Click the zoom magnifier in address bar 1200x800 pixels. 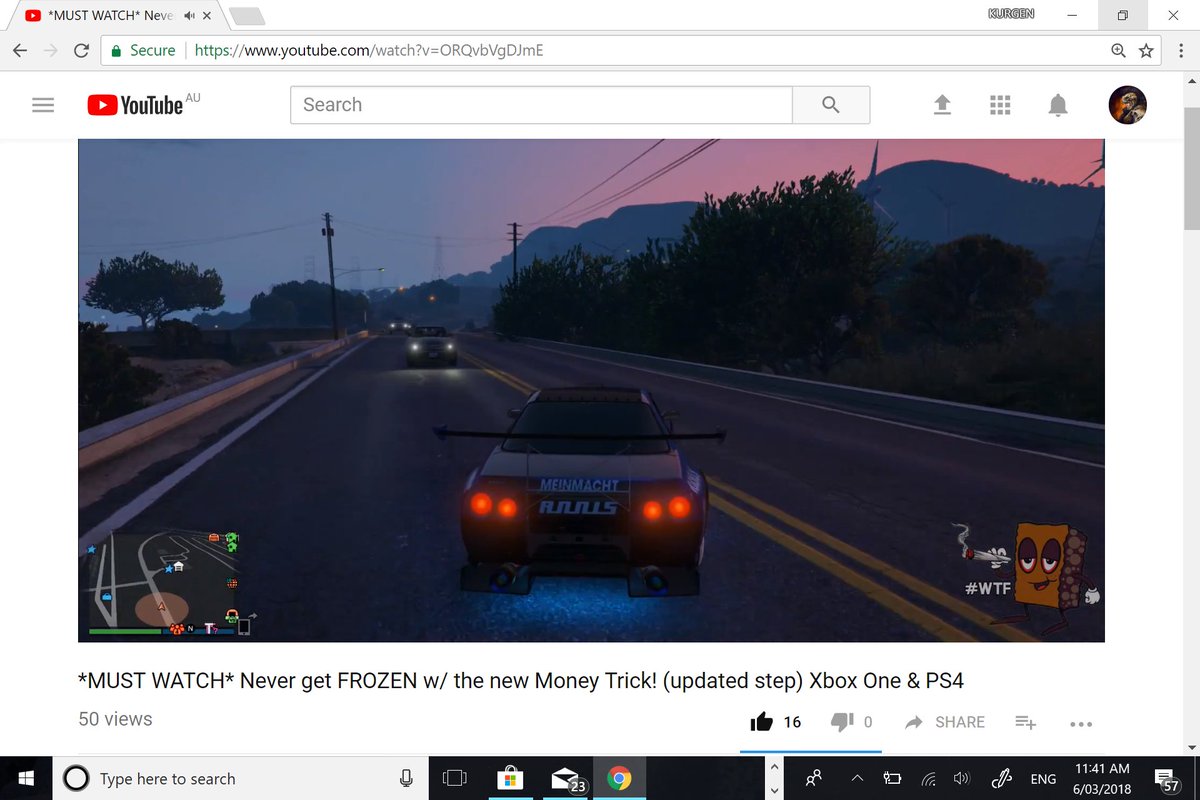point(1119,50)
